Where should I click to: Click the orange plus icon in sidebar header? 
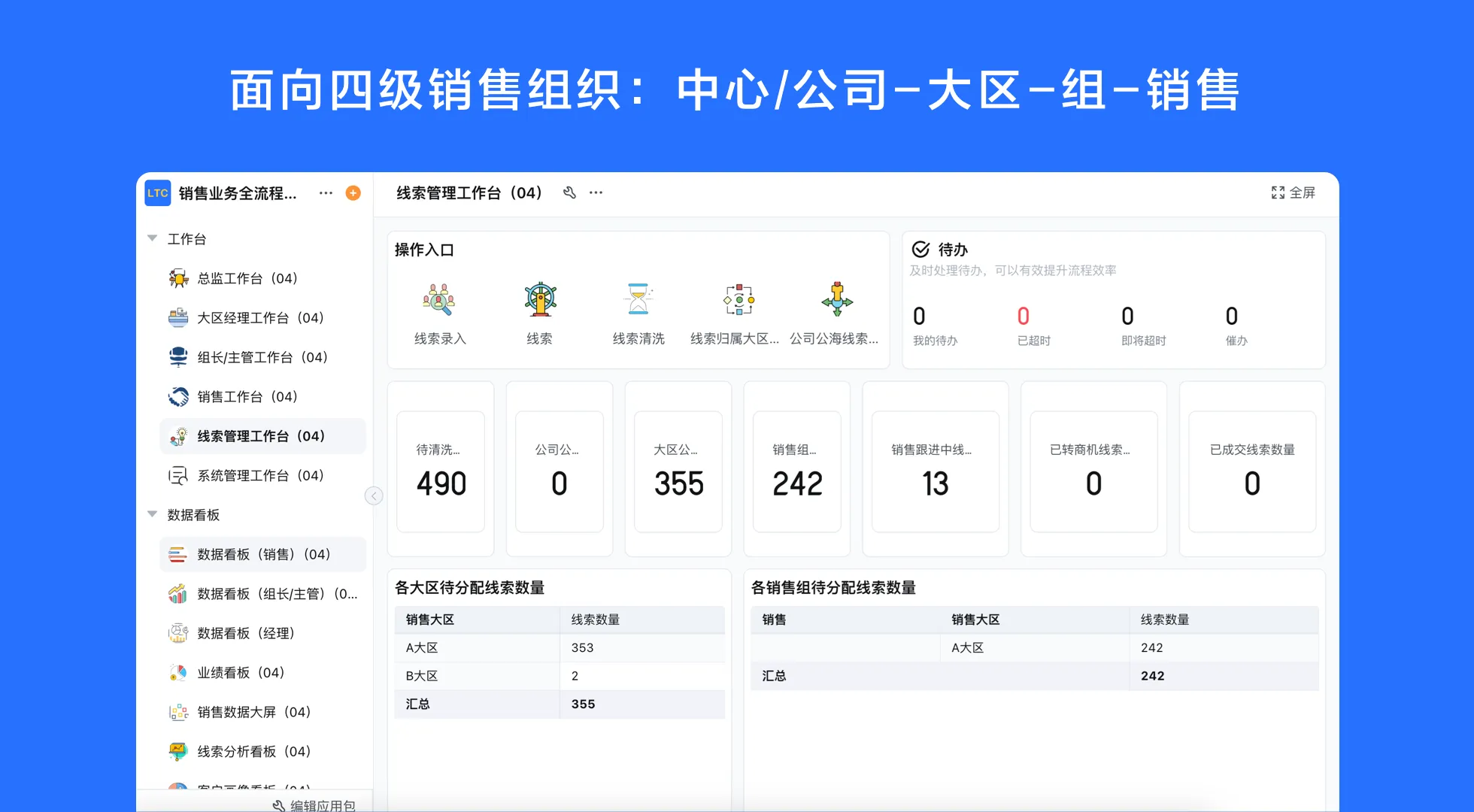tap(353, 192)
